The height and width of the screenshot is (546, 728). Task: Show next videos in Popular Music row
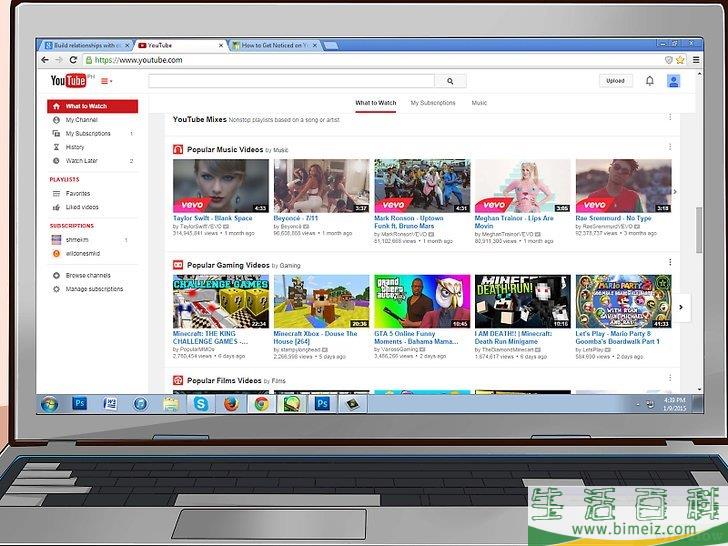coord(676,192)
